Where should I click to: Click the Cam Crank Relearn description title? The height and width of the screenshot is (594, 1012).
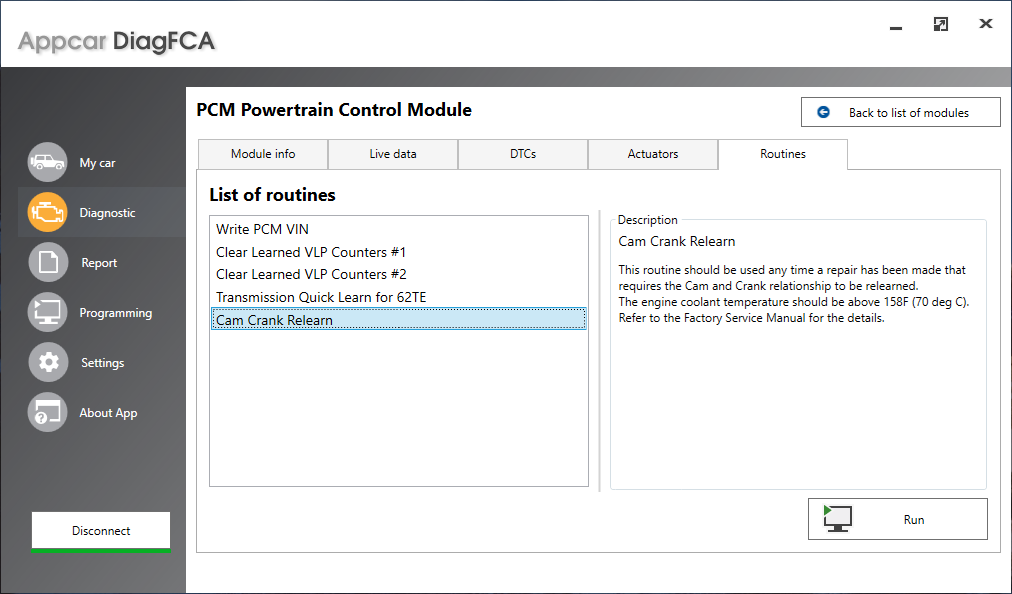(x=676, y=241)
